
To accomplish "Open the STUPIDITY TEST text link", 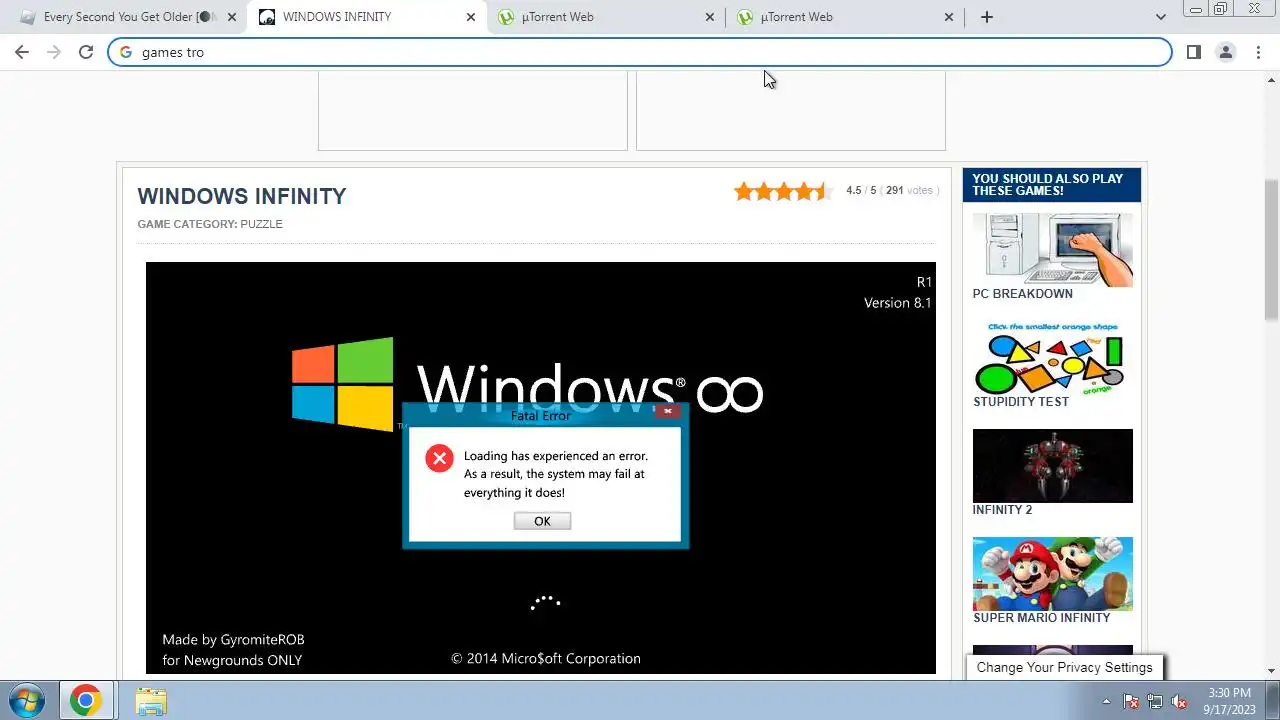I will pyautogui.click(x=1021, y=402).
